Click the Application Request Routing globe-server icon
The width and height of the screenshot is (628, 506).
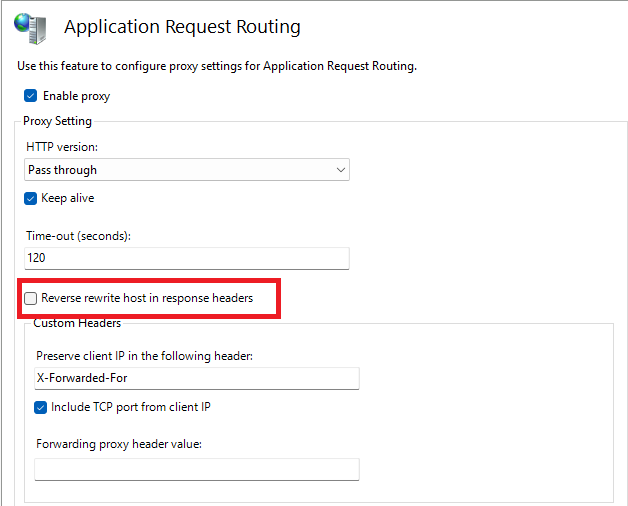click(30, 28)
